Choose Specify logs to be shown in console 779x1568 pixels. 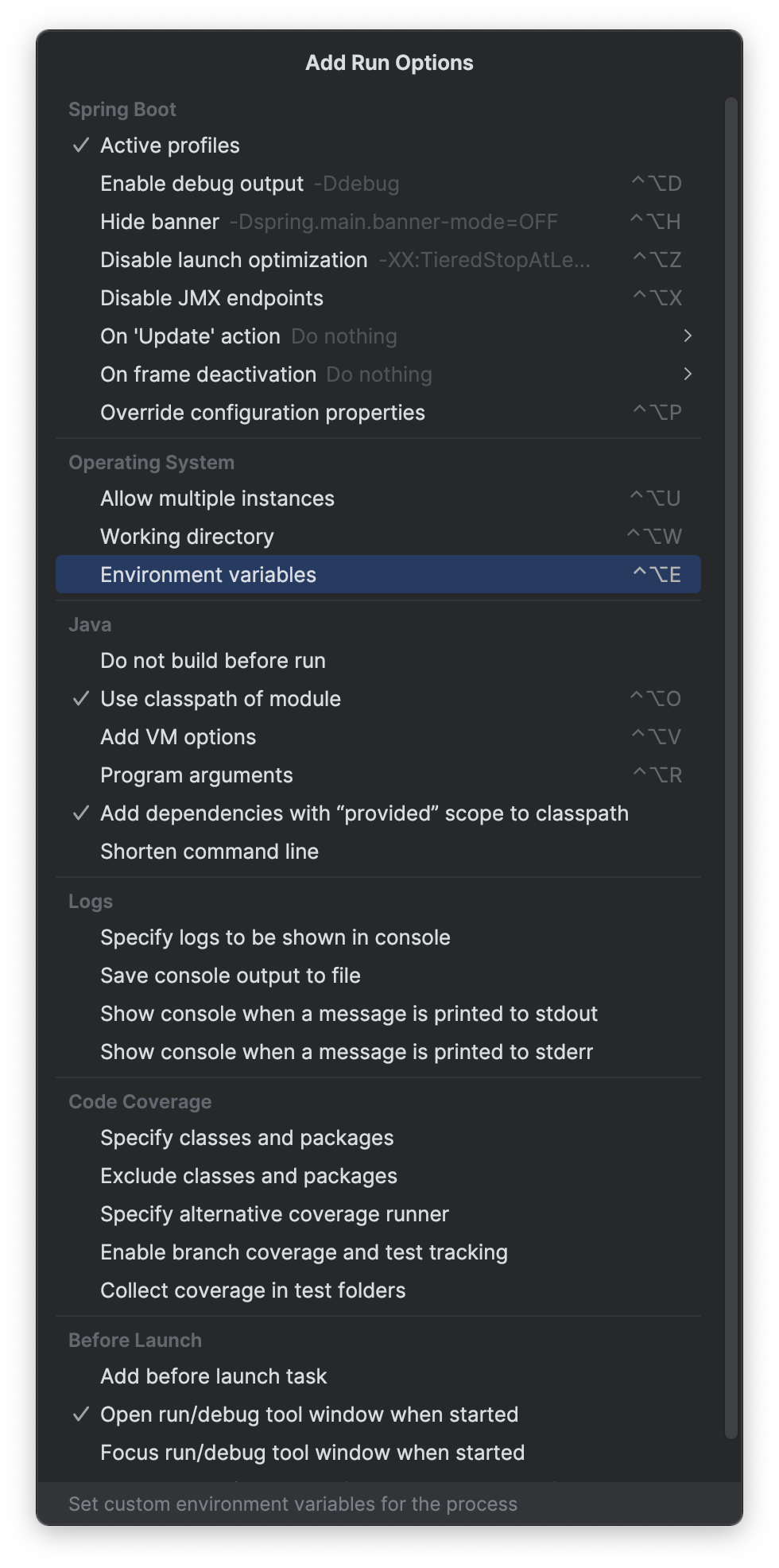coord(274,937)
